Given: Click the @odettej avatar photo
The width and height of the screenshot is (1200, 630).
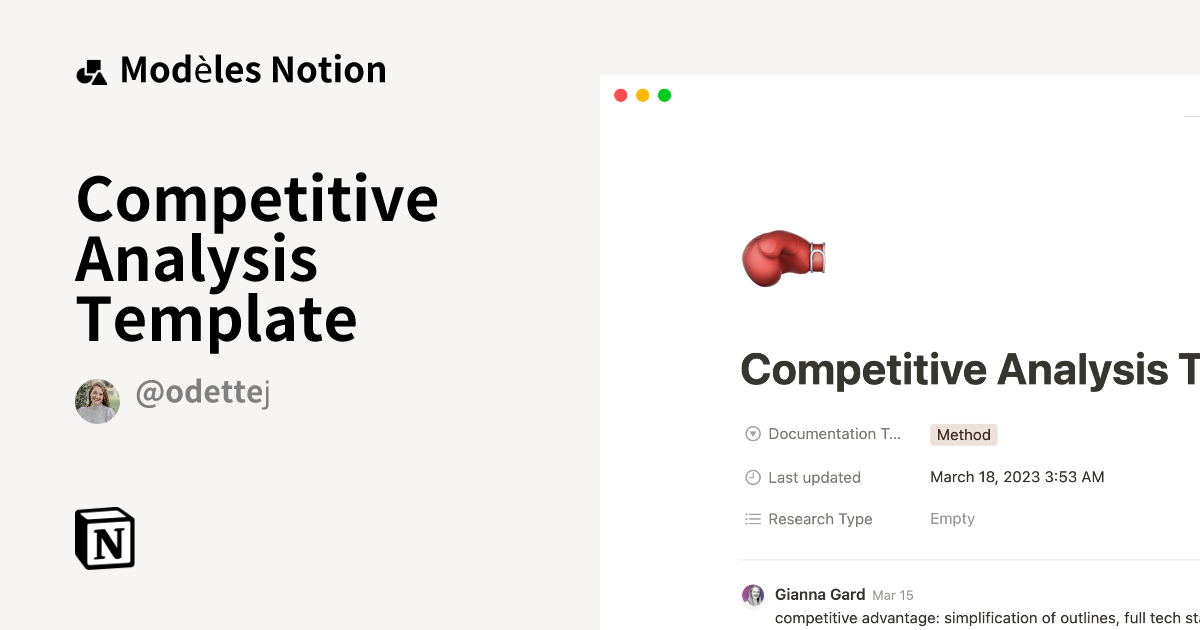Looking at the screenshot, I should point(97,401).
